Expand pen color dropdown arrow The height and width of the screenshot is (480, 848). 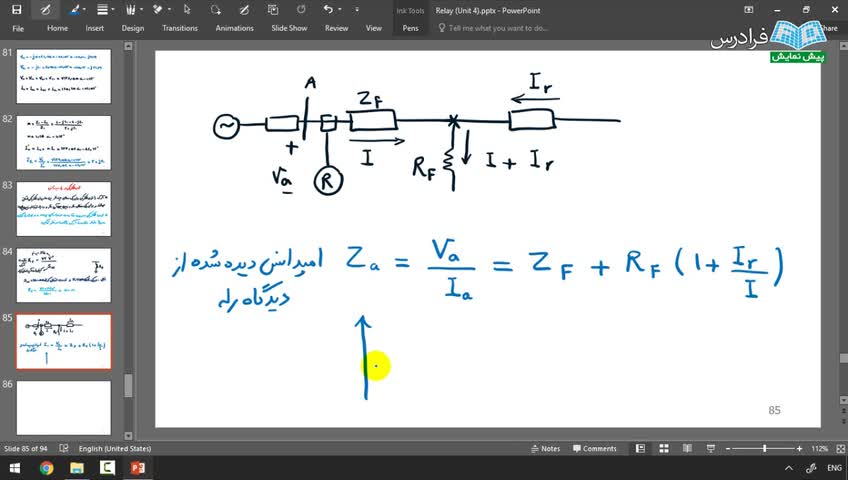point(84,10)
